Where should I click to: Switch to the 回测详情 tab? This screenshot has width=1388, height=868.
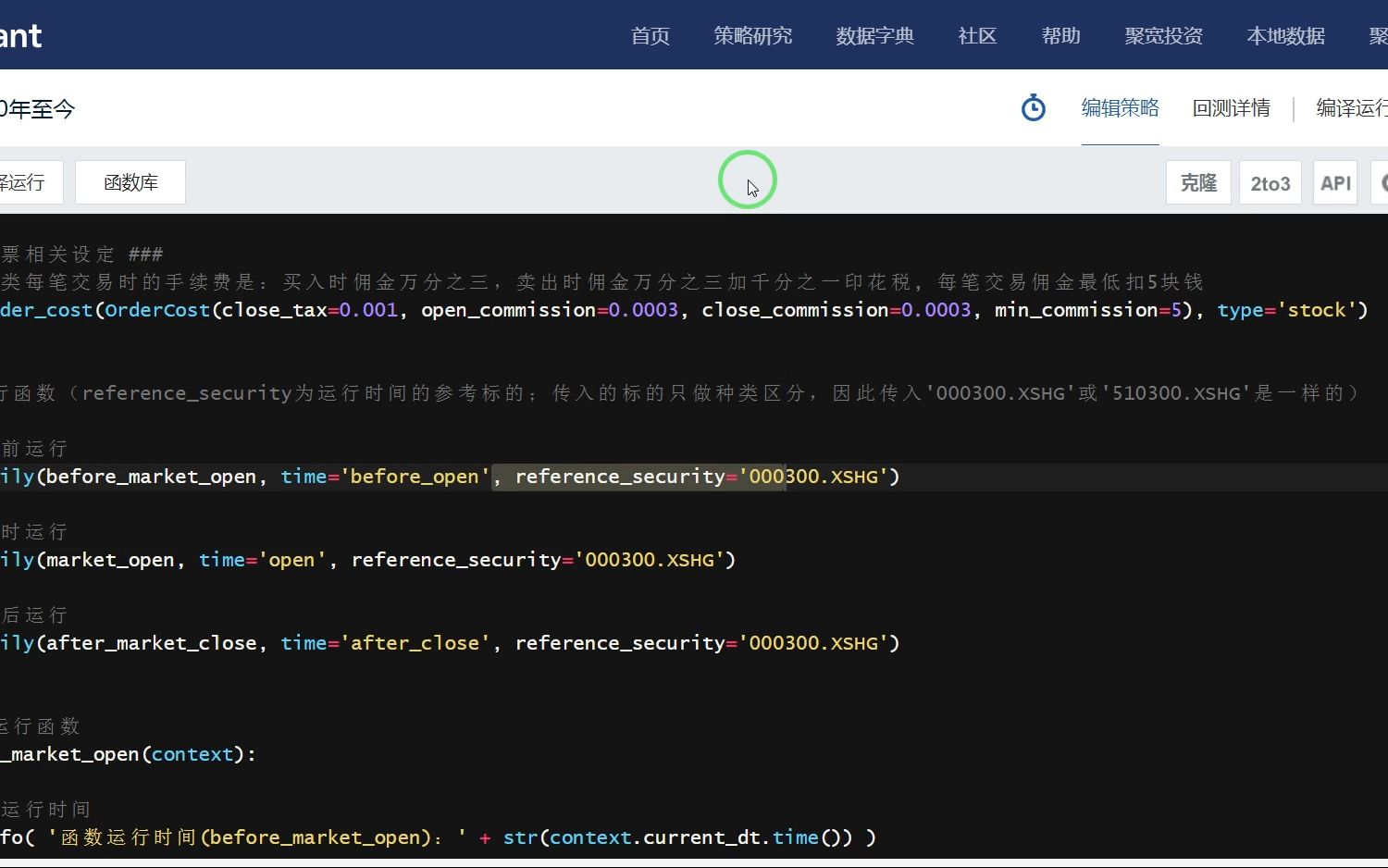click(x=1231, y=108)
